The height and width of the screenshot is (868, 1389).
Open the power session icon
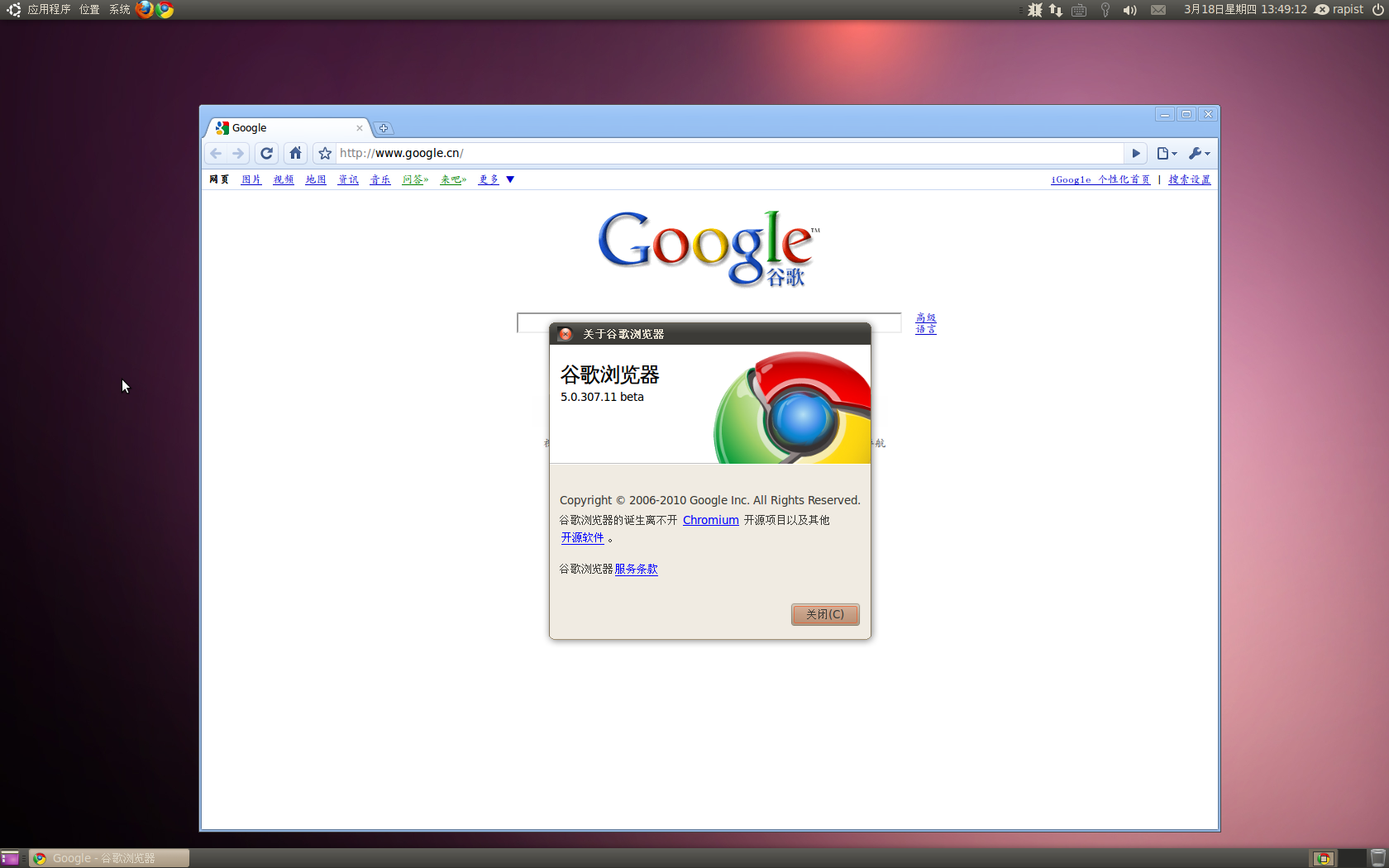1377,10
